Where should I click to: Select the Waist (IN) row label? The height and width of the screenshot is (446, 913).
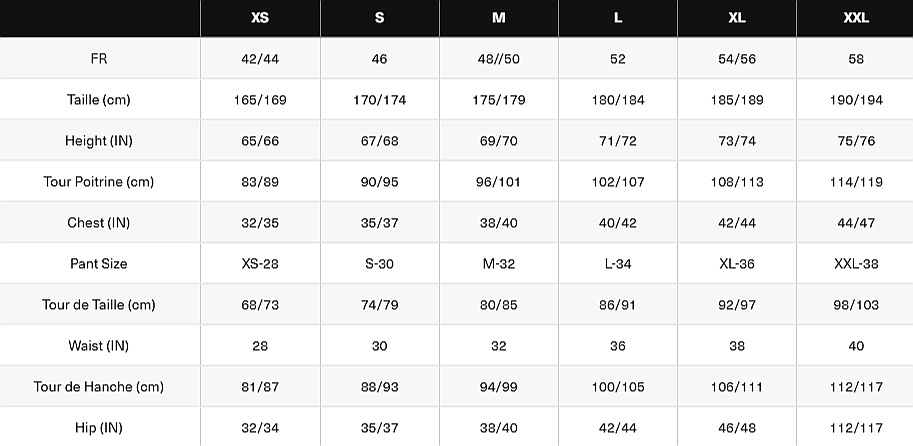(99, 346)
